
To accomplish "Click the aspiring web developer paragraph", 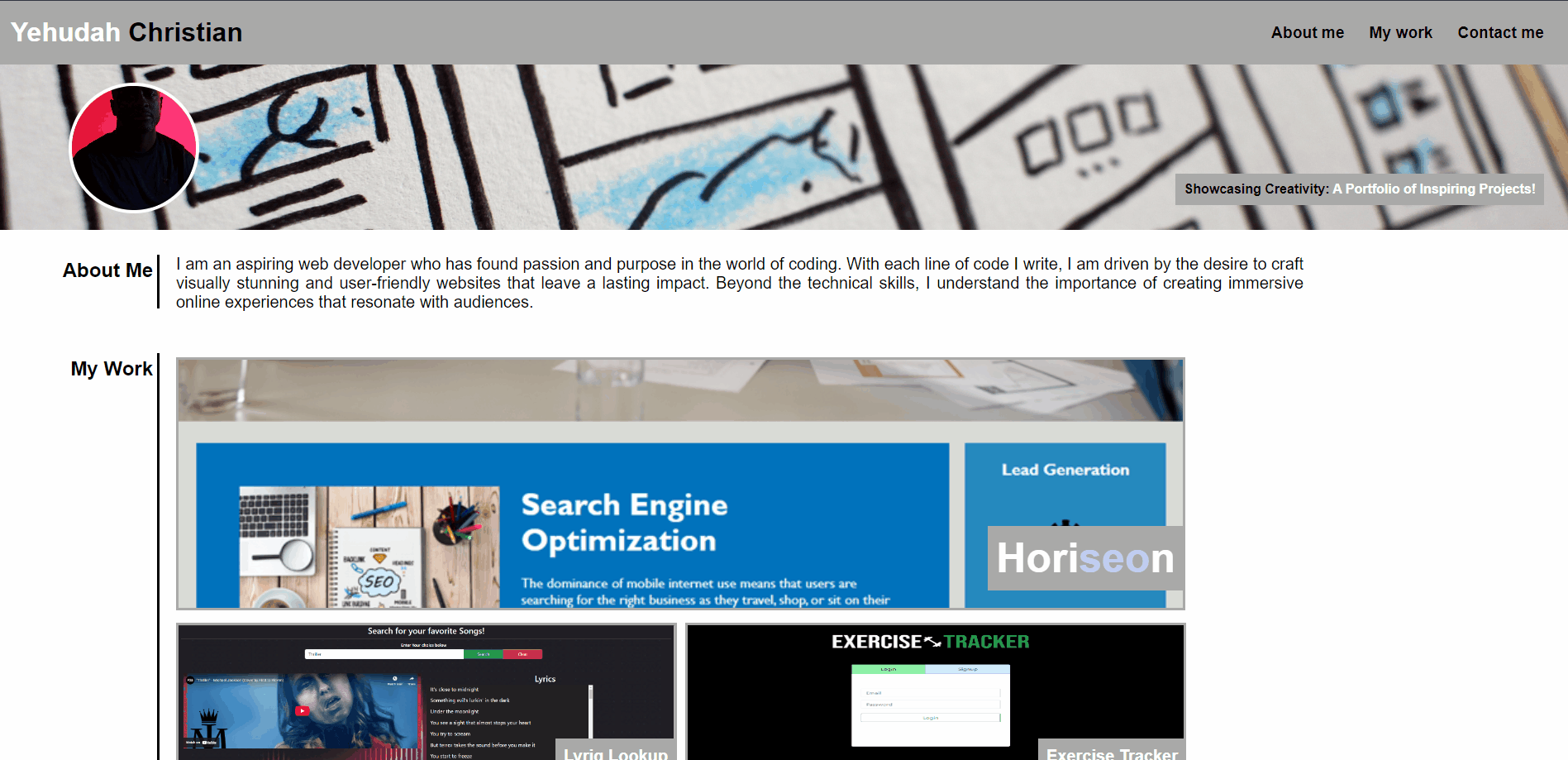I will 739,283.
